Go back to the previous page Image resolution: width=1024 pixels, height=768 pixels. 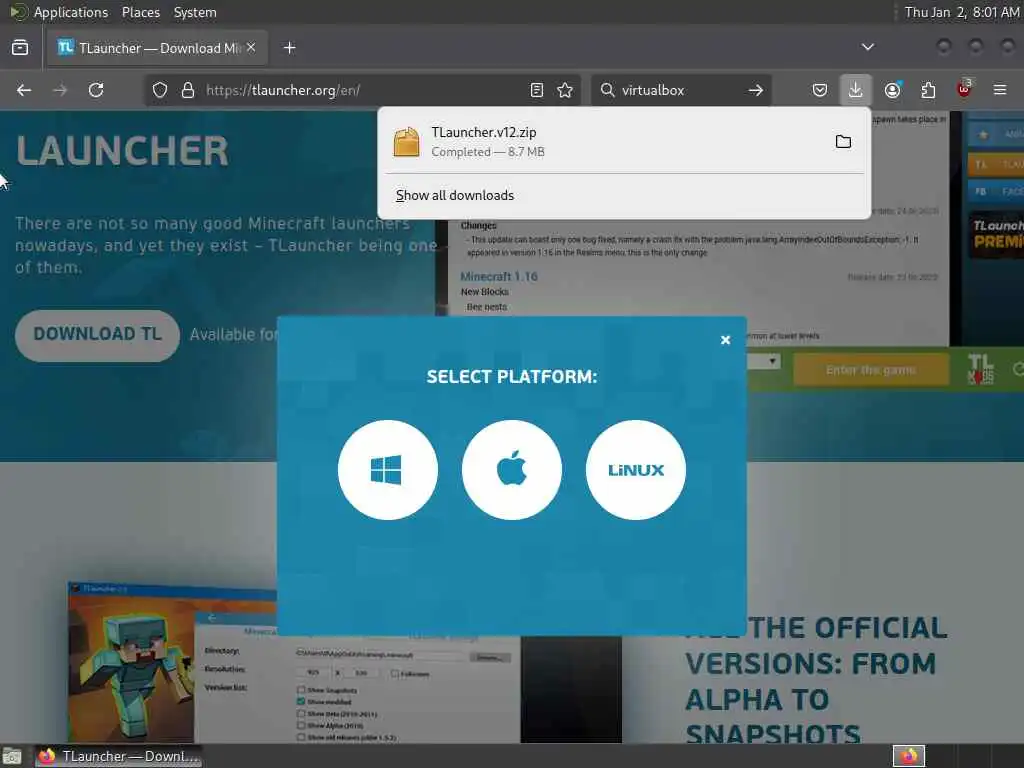coord(24,90)
